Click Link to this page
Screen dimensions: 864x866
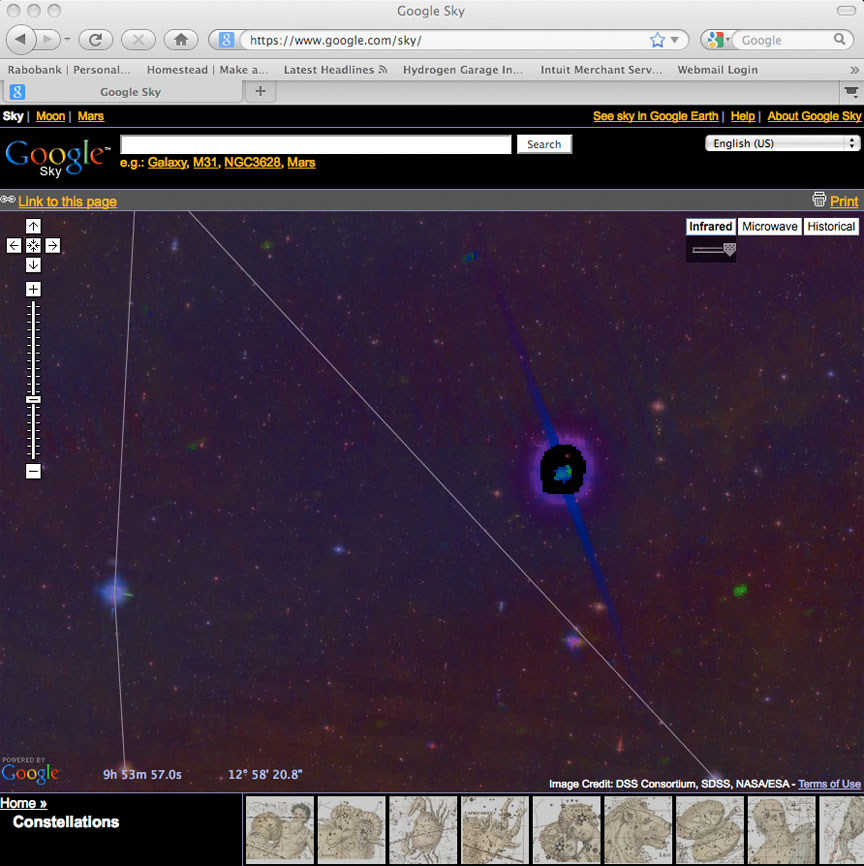pos(67,202)
